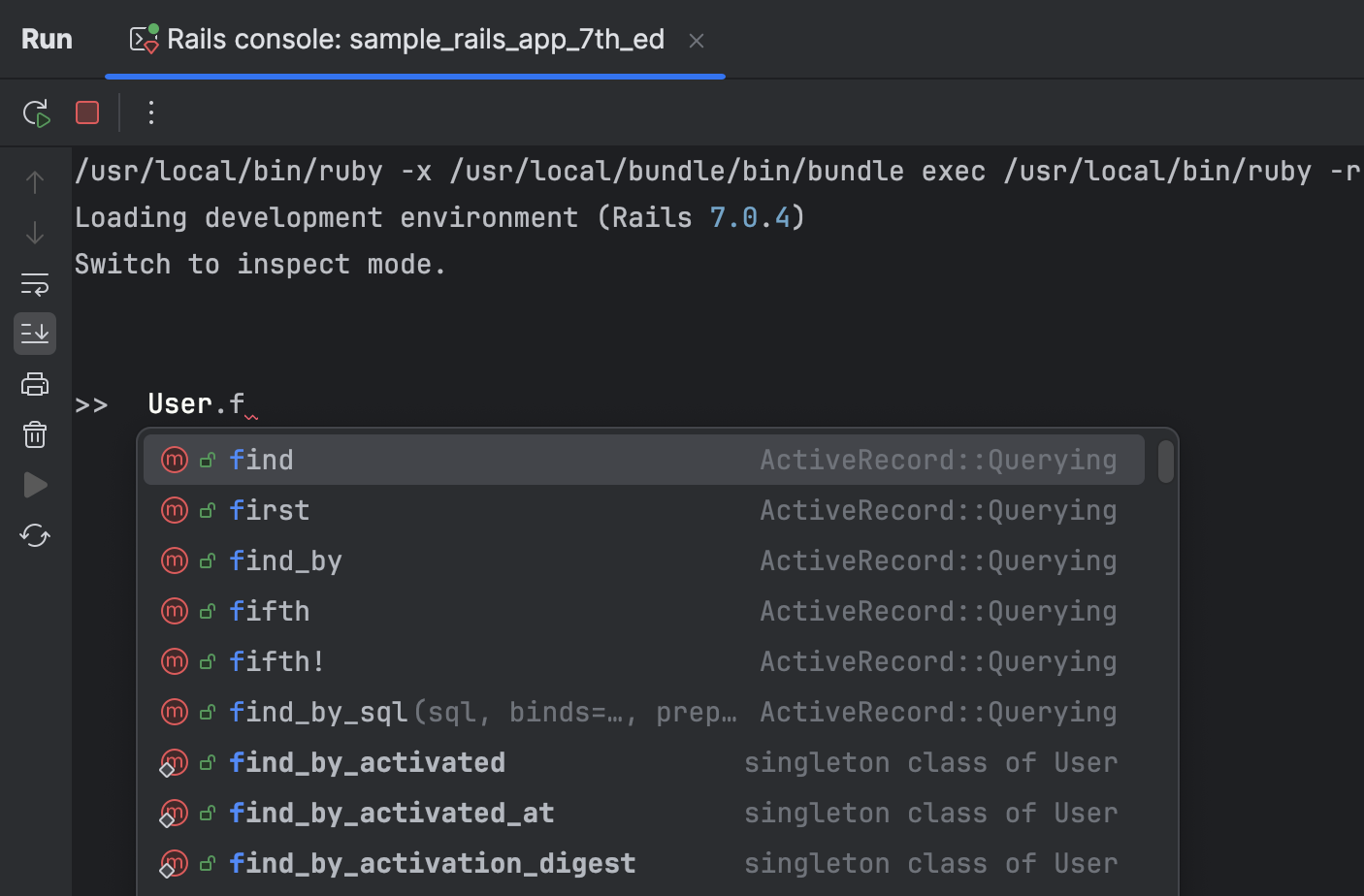
Task: Toggle soft-wrap in console output
Action: click(x=35, y=284)
